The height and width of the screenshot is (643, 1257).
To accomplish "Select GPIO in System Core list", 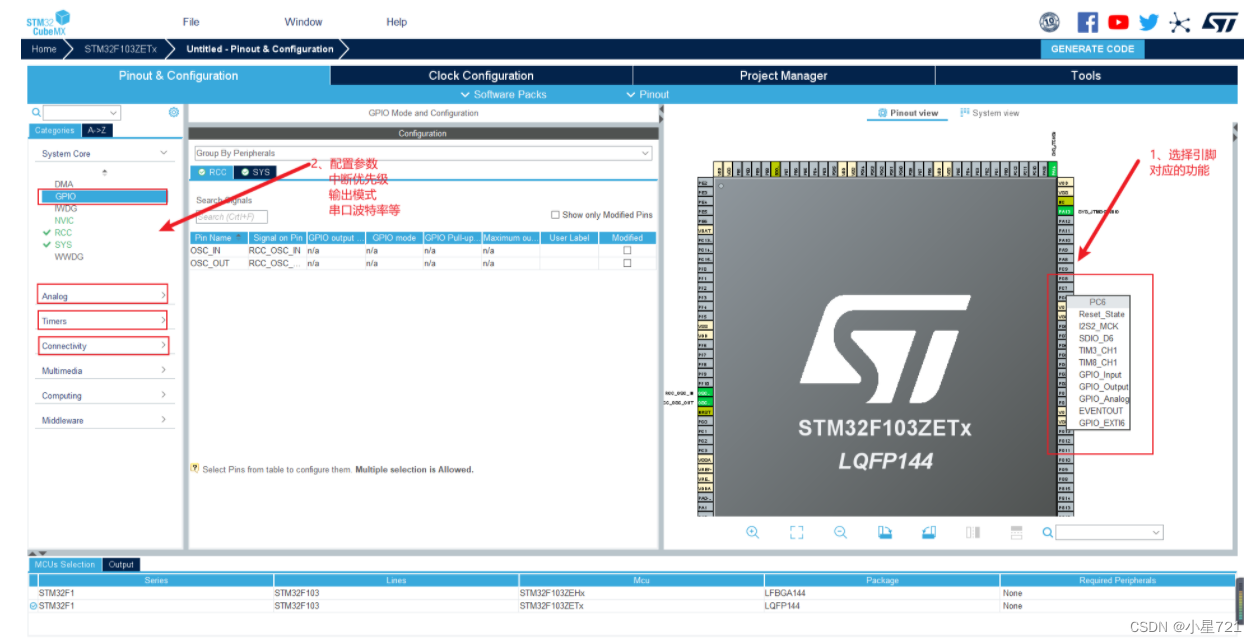I will [x=103, y=196].
